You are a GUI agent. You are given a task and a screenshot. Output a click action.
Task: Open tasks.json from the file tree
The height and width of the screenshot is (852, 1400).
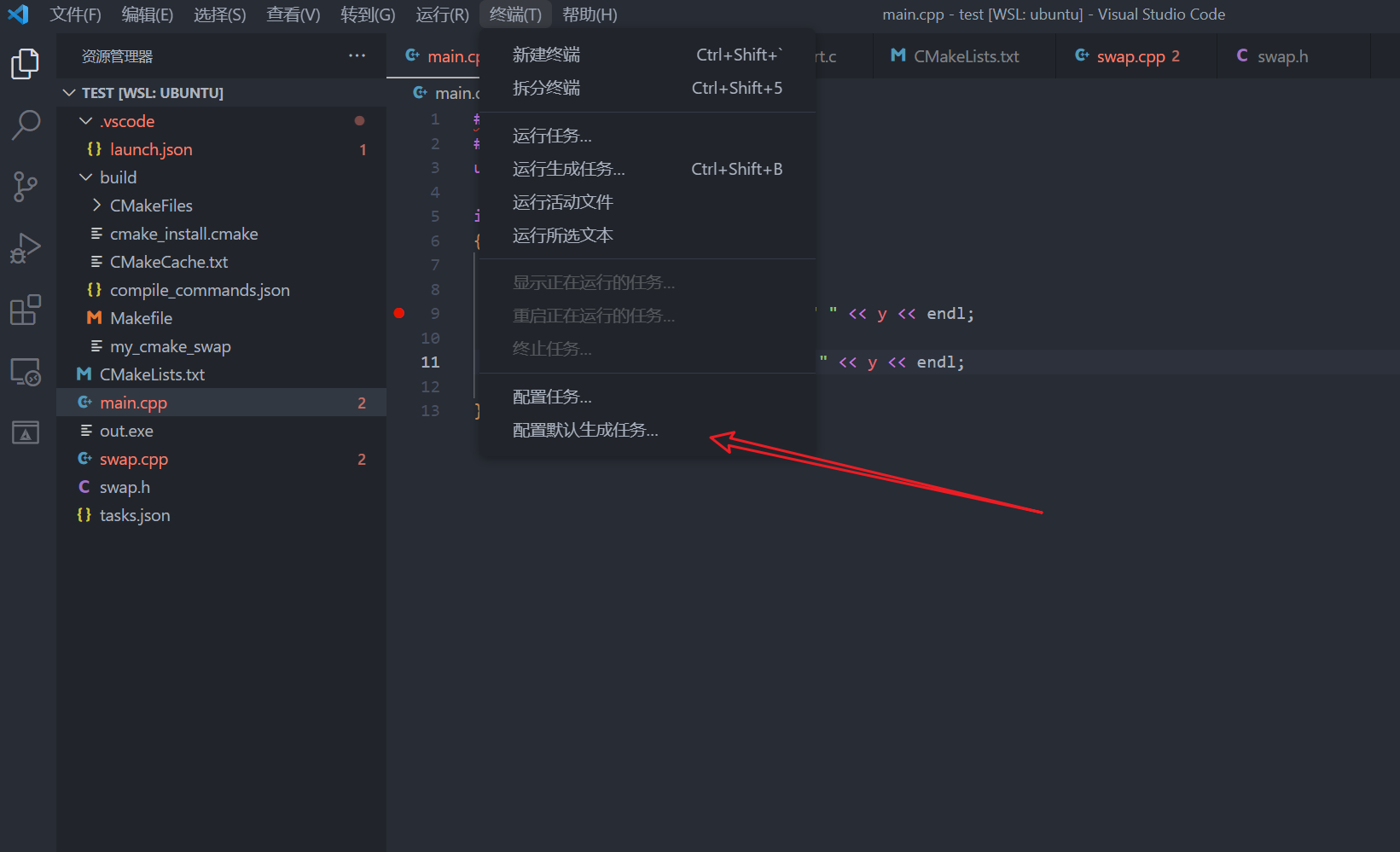coord(134,514)
